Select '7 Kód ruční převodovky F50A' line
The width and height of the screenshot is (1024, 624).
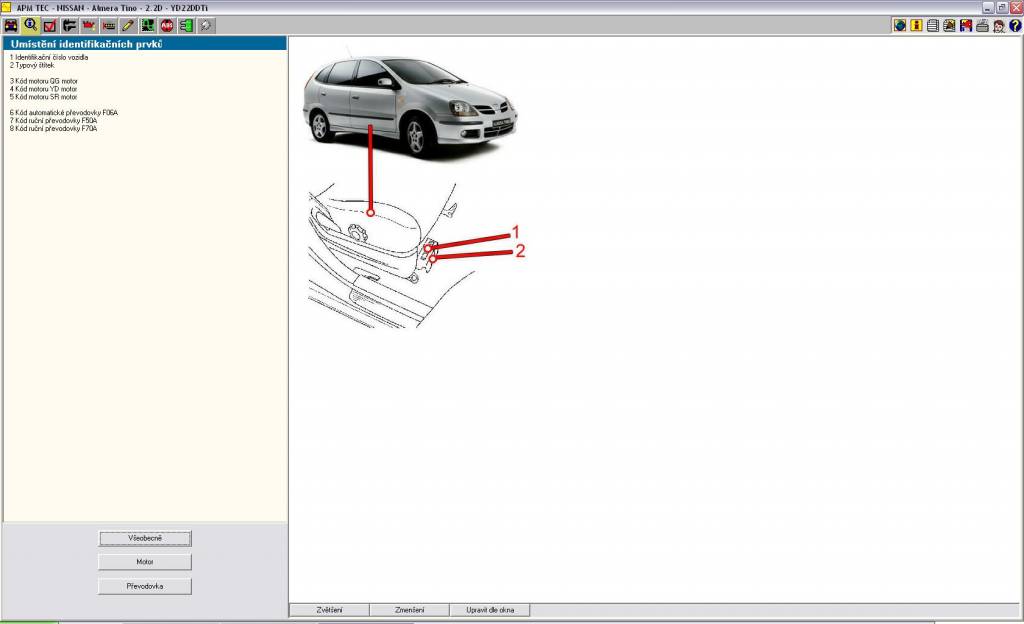(x=54, y=121)
